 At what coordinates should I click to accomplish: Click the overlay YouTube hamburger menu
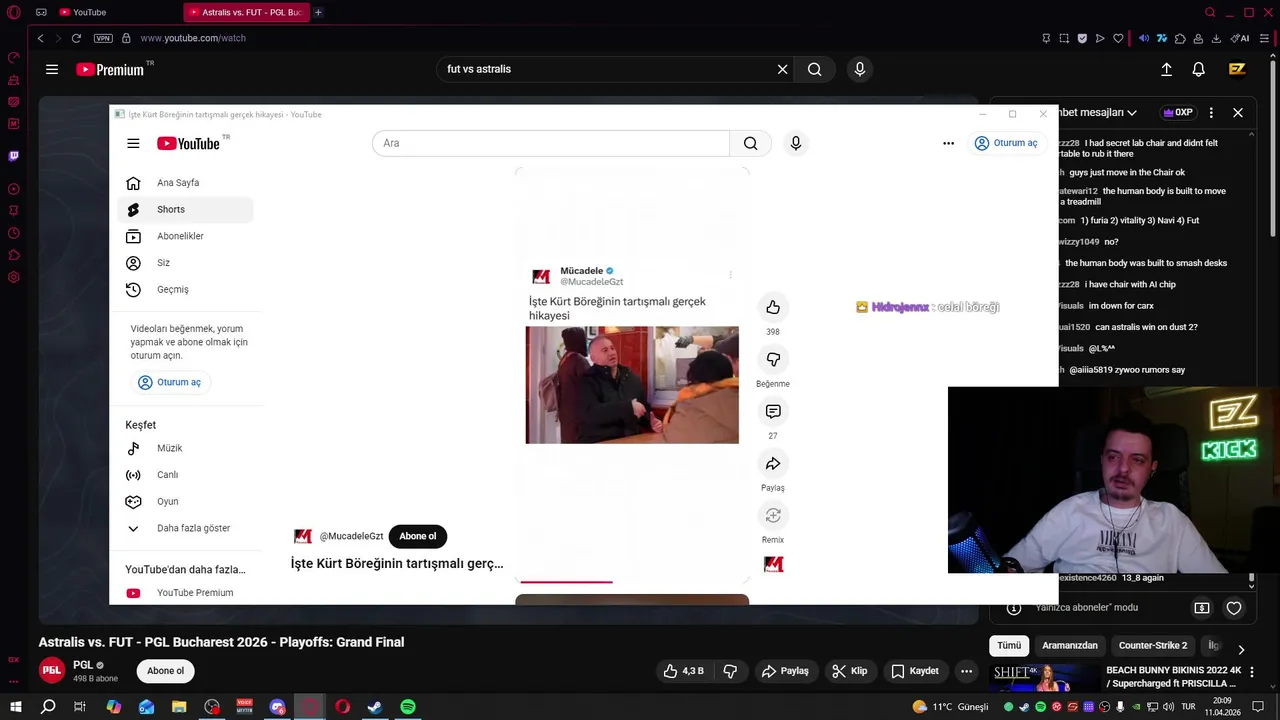133,143
